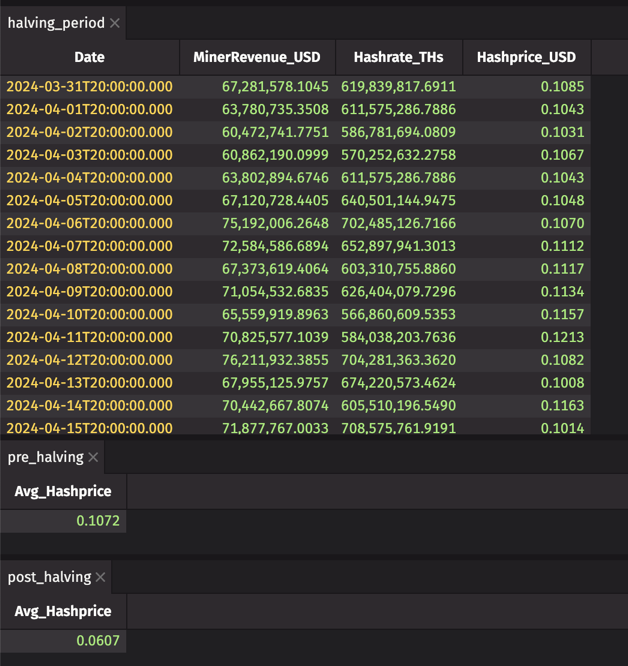Sort by MinerRevenue_USD column header
628x666 pixels.
(257, 57)
